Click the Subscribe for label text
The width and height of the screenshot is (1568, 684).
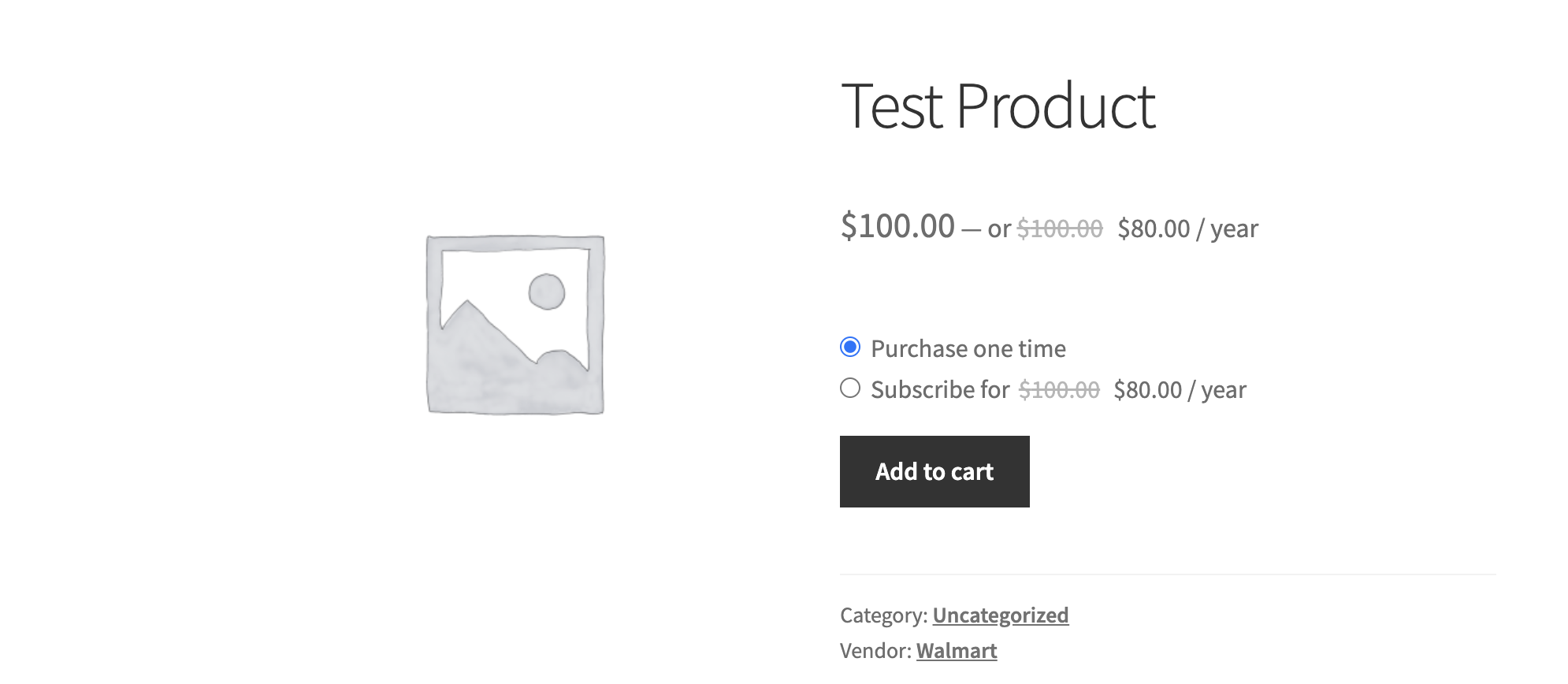click(940, 389)
